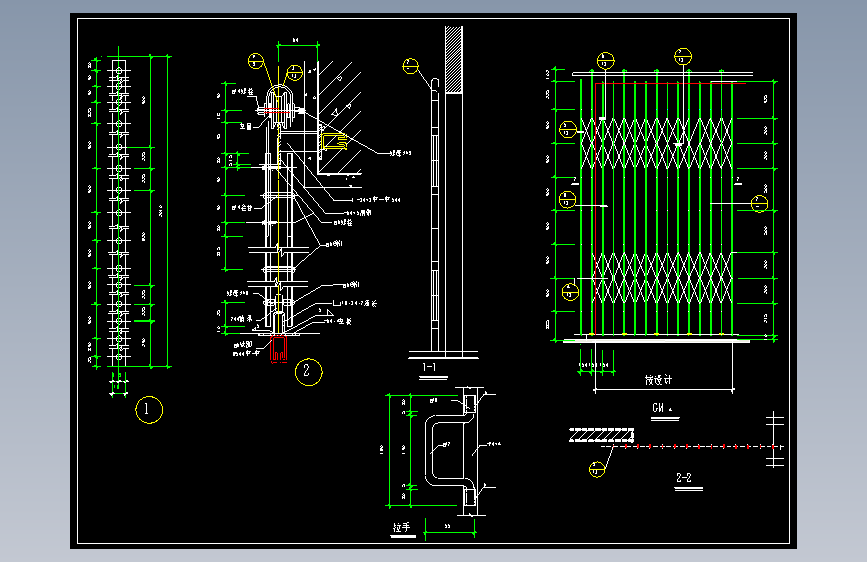This screenshot has height=562, width=867.
Task: Select the hatched strip in section 2-2
Action: (x=601, y=435)
